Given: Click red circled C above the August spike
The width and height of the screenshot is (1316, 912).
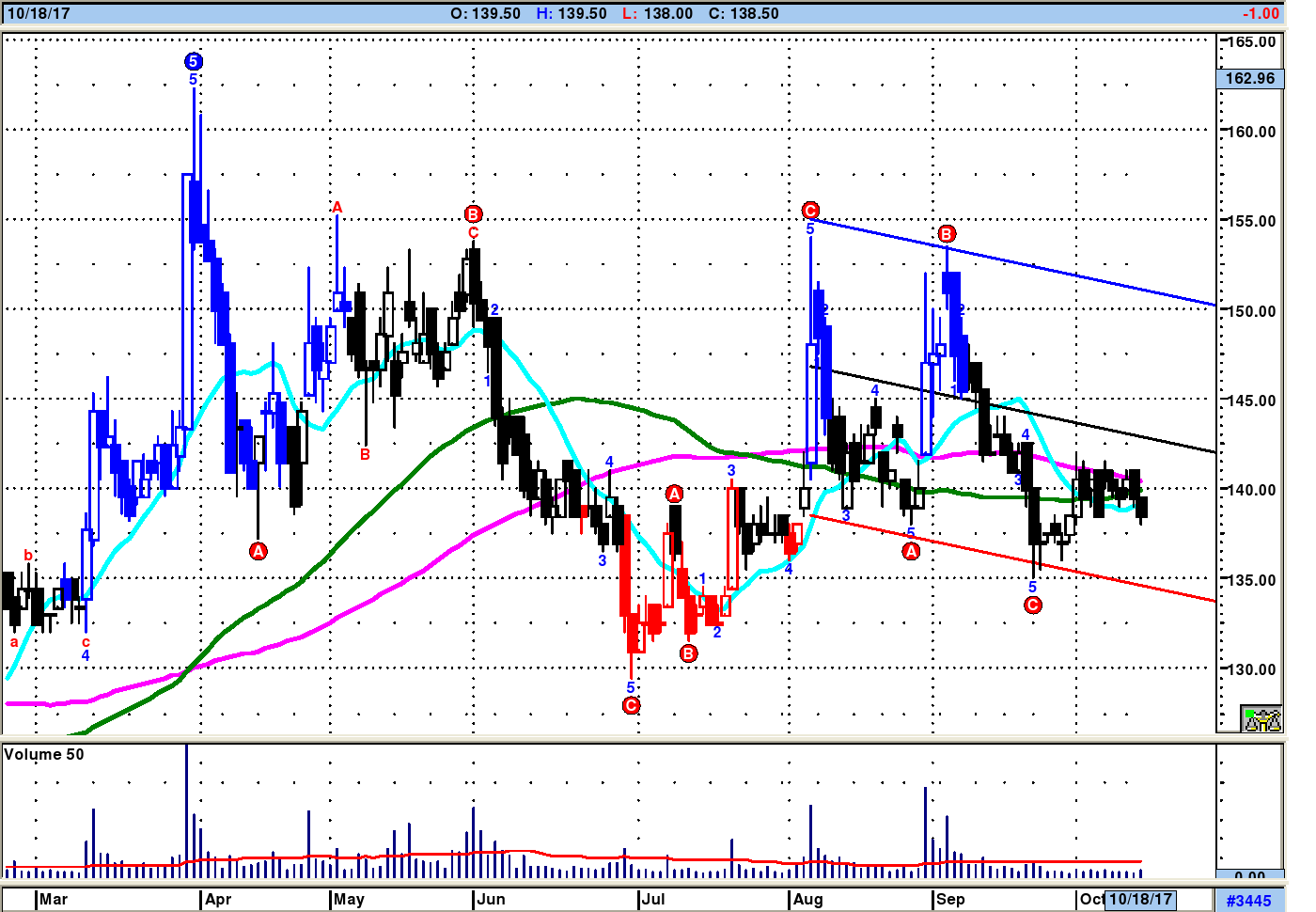Looking at the screenshot, I should [810, 211].
